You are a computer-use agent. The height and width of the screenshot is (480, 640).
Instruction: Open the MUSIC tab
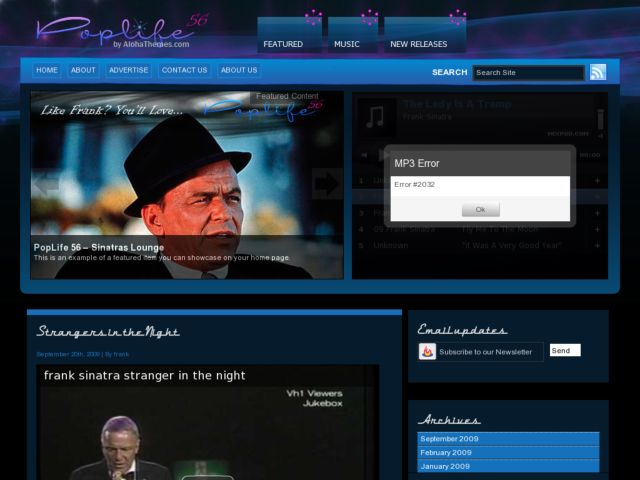point(353,36)
